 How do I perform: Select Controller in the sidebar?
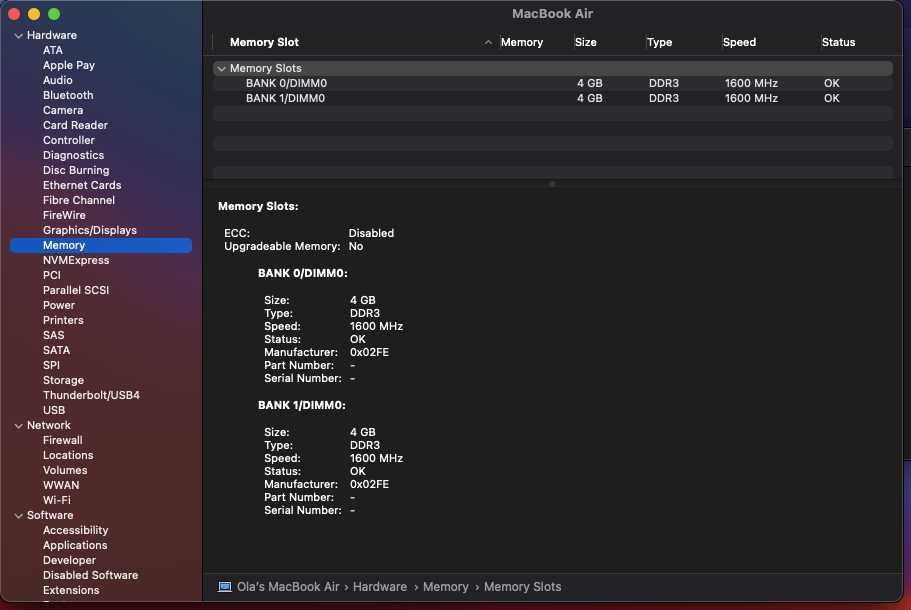69,141
